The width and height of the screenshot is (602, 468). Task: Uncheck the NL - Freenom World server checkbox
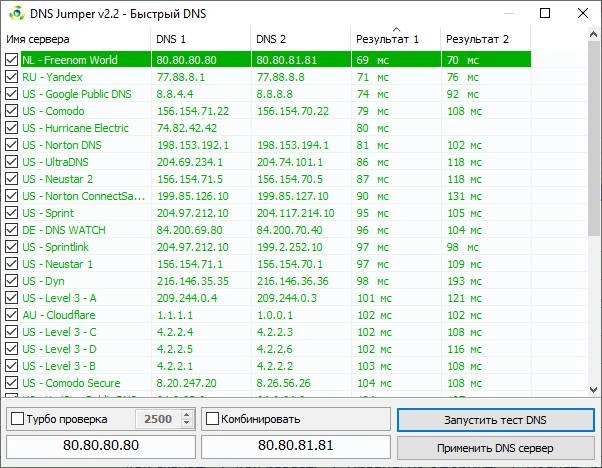[12, 60]
